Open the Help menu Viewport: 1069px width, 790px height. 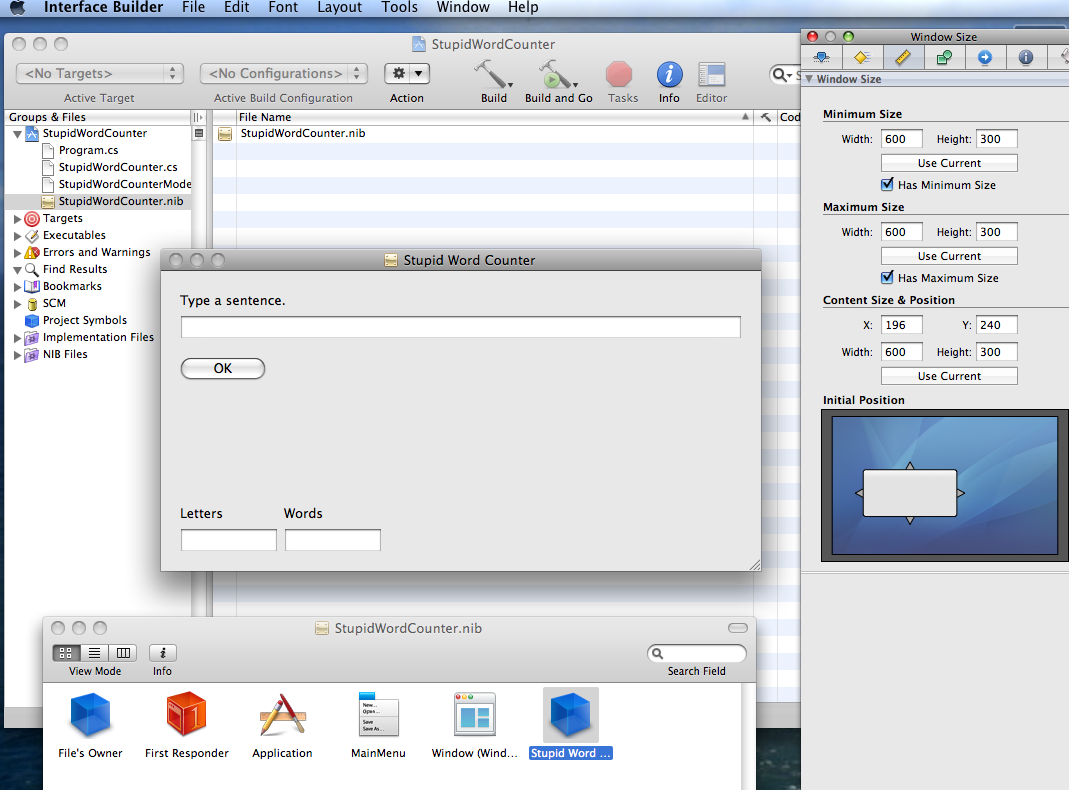click(523, 7)
